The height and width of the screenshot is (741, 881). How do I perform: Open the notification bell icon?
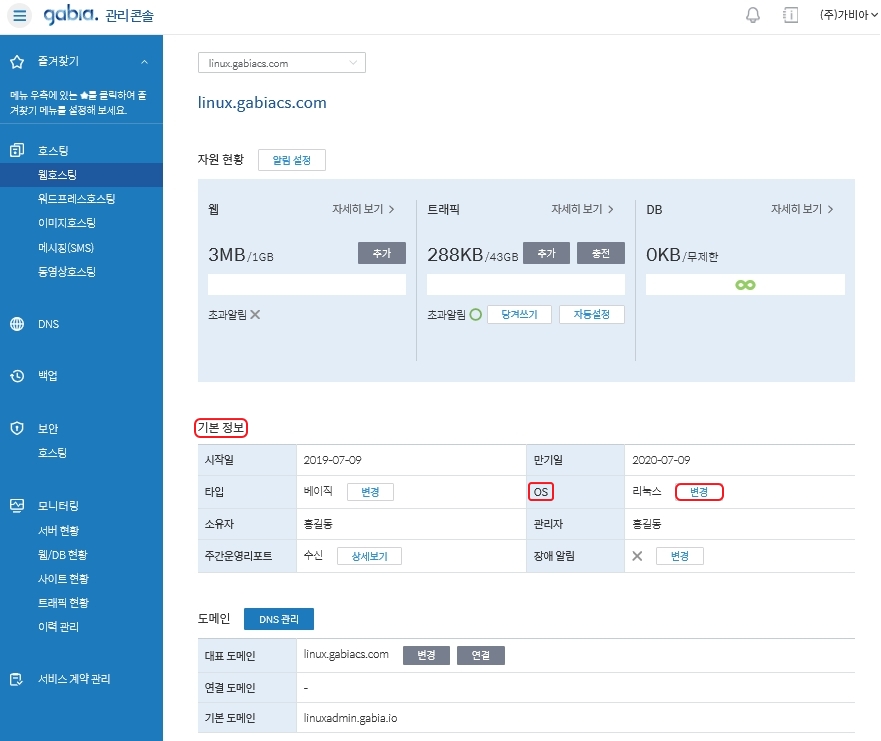point(753,15)
